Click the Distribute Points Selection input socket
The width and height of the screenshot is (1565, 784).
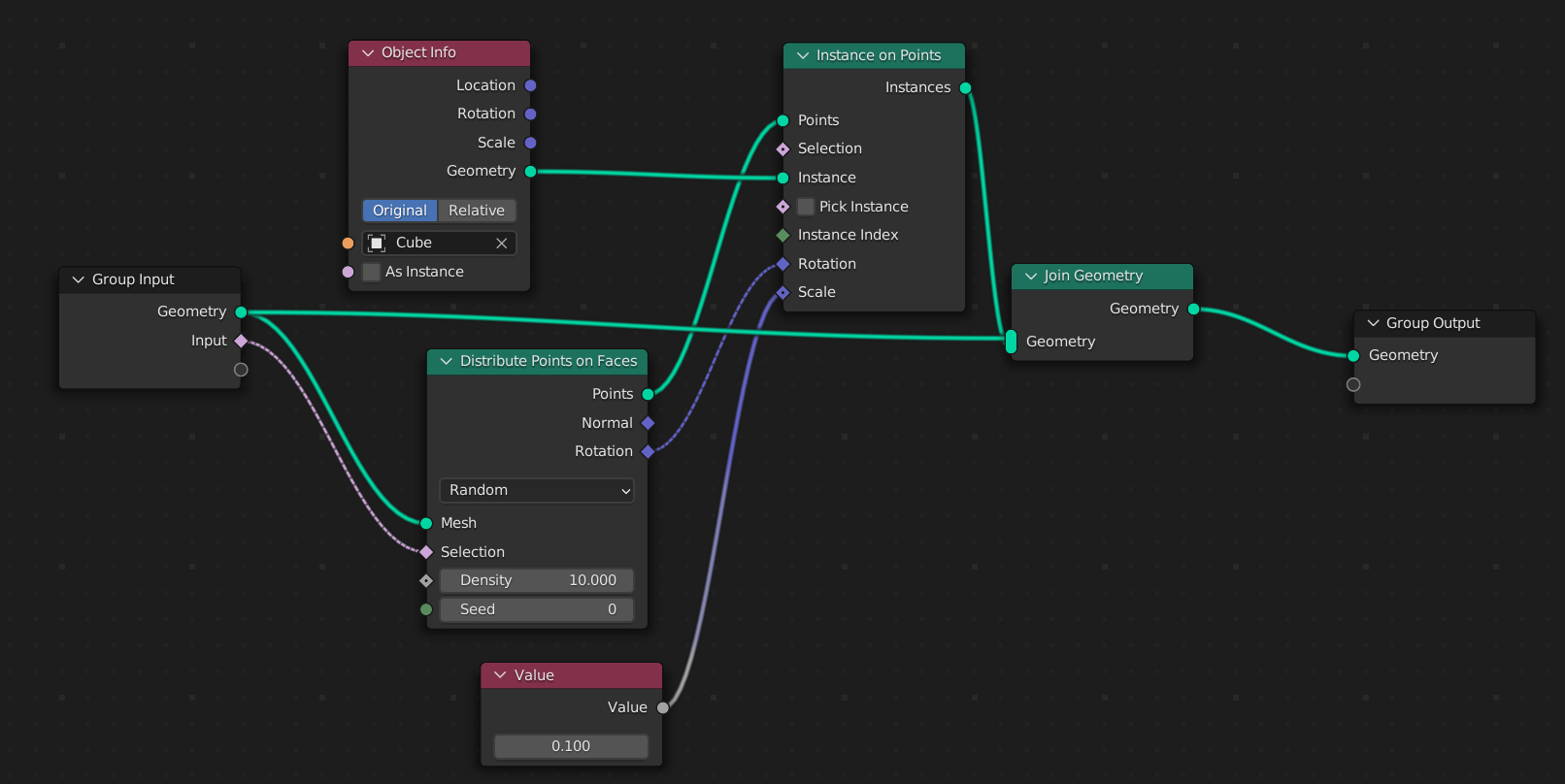coord(426,552)
